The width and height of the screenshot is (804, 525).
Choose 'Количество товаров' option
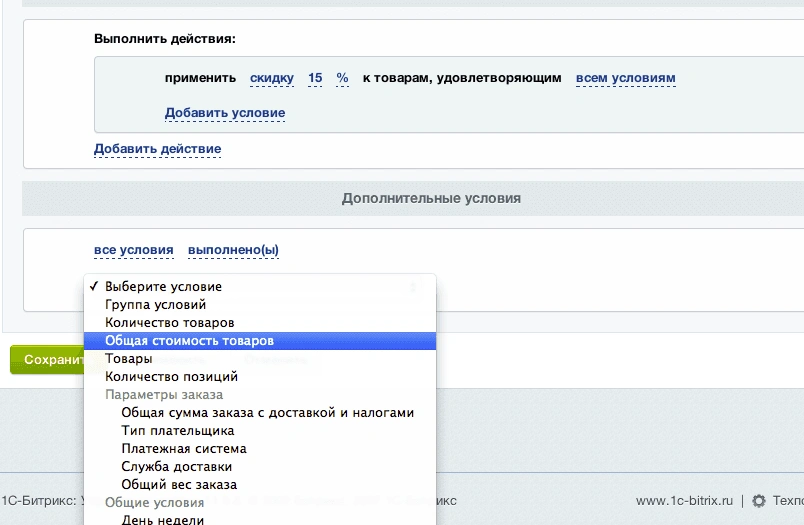click(260, 322)
